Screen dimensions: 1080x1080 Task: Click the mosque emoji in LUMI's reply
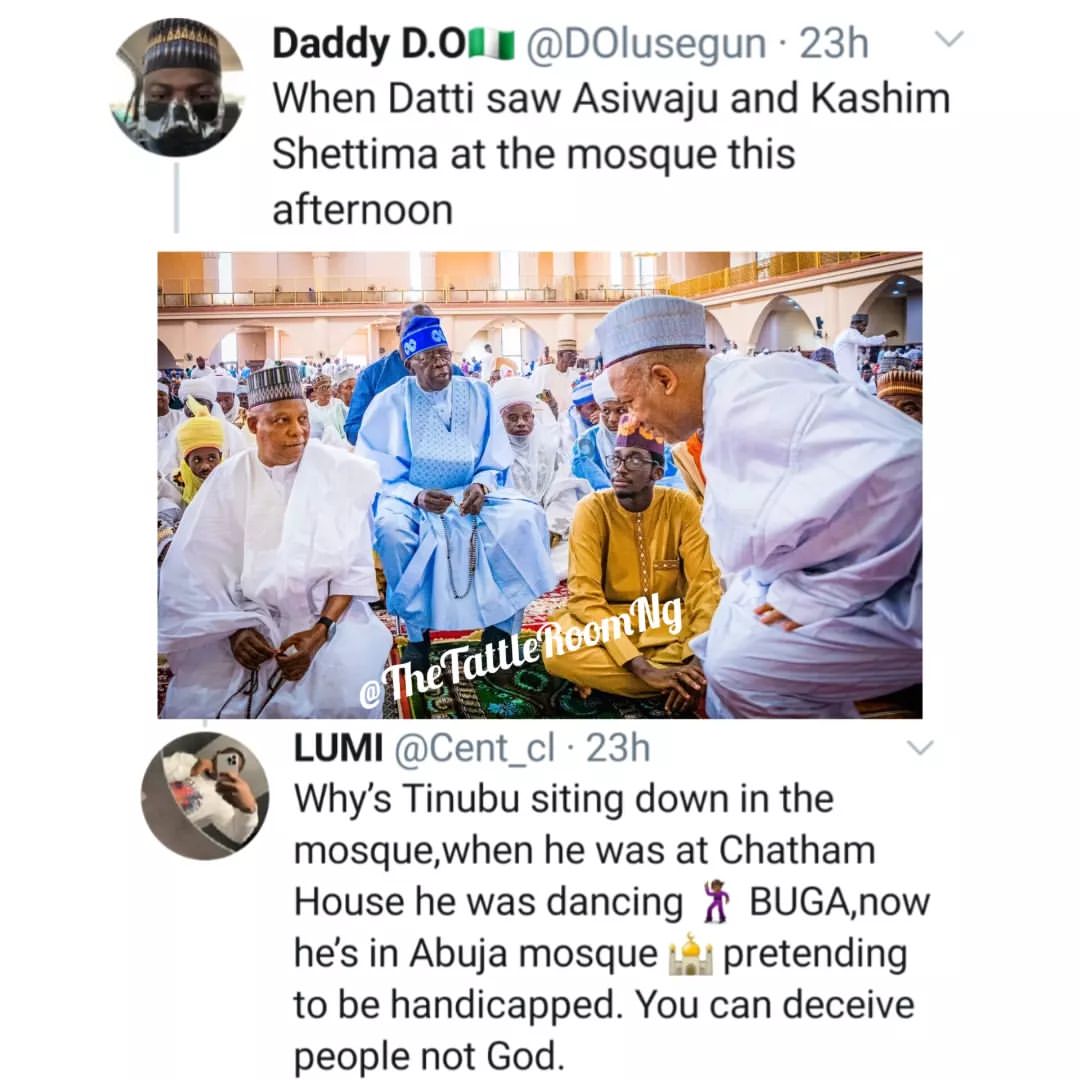691,954
